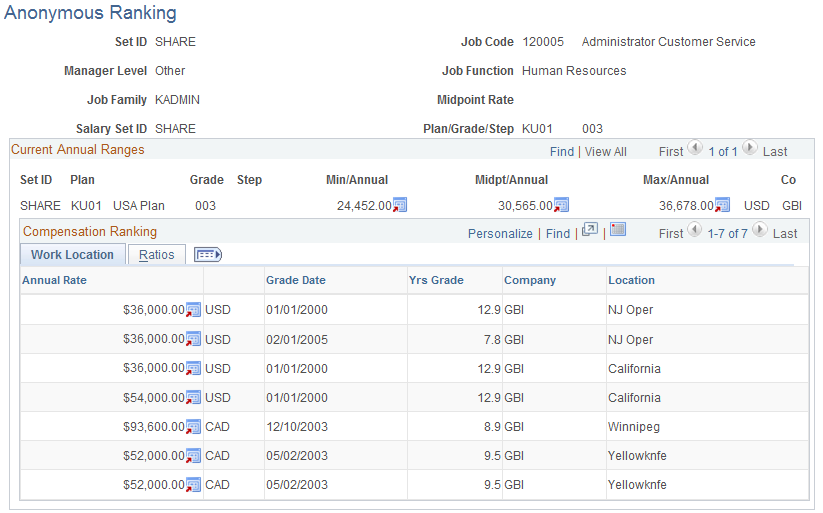Open currency icon beside Min/Annual 24,452.00
823x513 pixels.
point(400,205)
